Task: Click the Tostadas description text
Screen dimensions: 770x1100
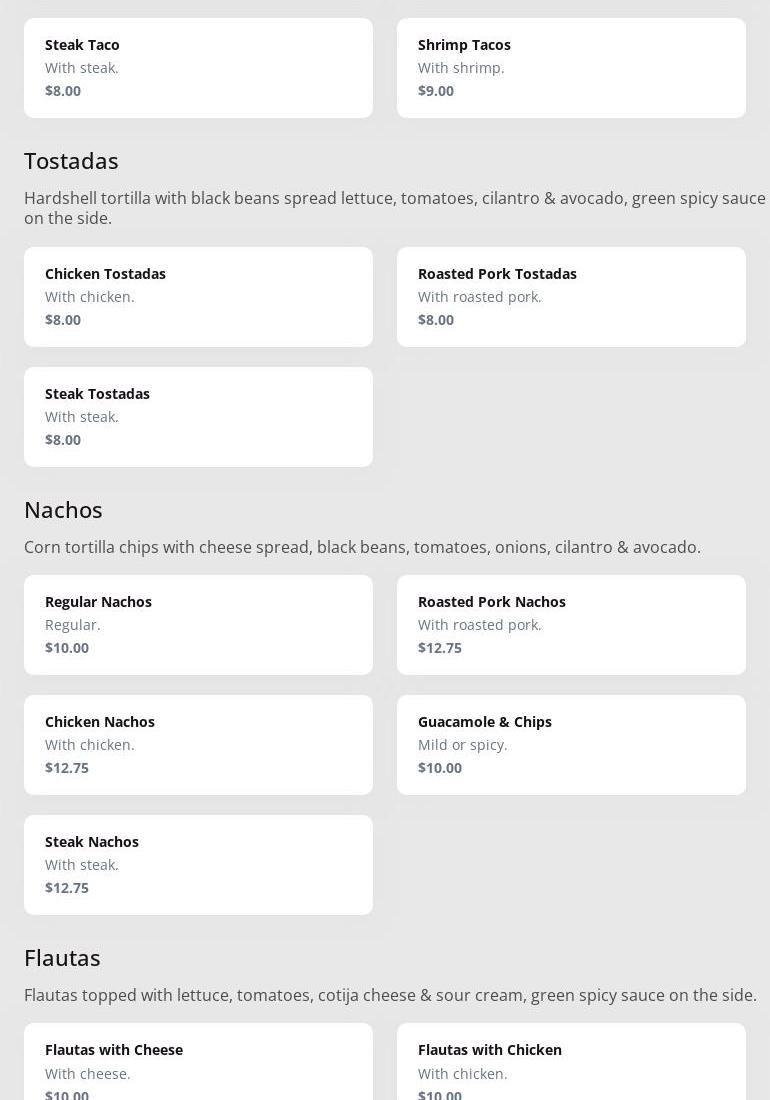Action: point(394,208)
